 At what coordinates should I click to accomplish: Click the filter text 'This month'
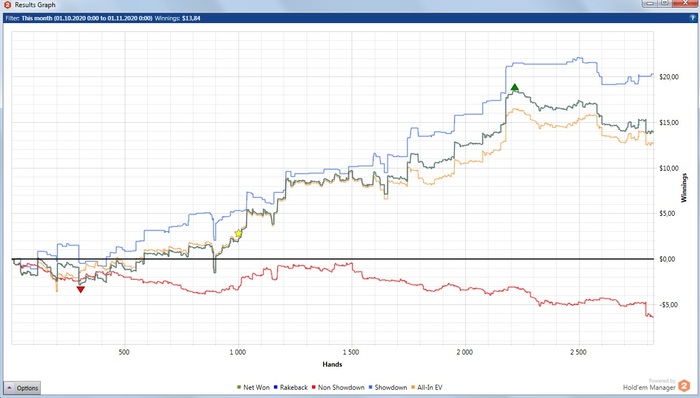click(x=37, y=18)
